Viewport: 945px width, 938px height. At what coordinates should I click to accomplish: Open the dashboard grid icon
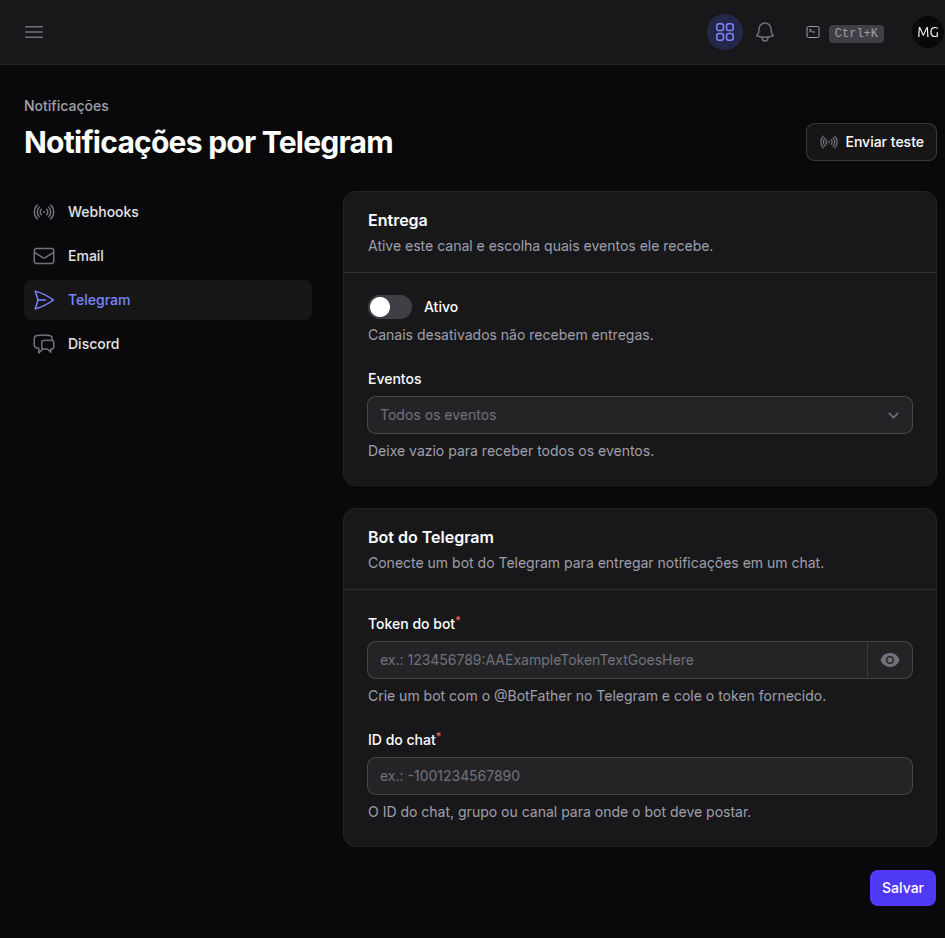[x=724, y=32]
